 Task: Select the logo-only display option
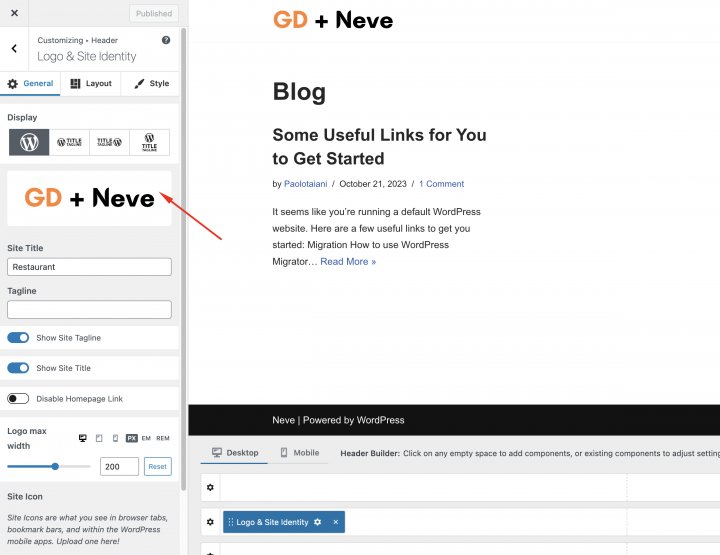(x=29, y=142)
